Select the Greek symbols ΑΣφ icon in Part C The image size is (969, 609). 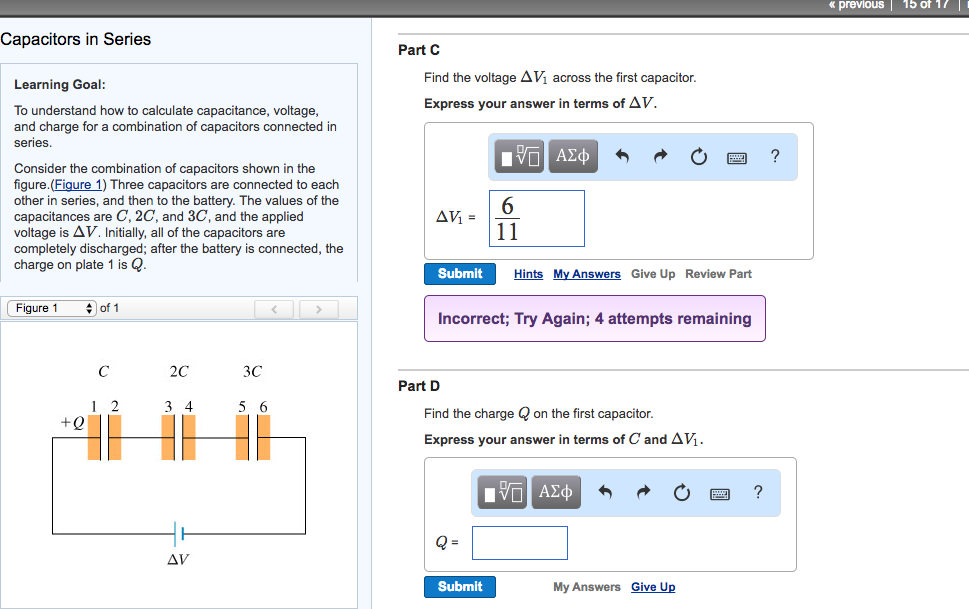coord(572,156)
